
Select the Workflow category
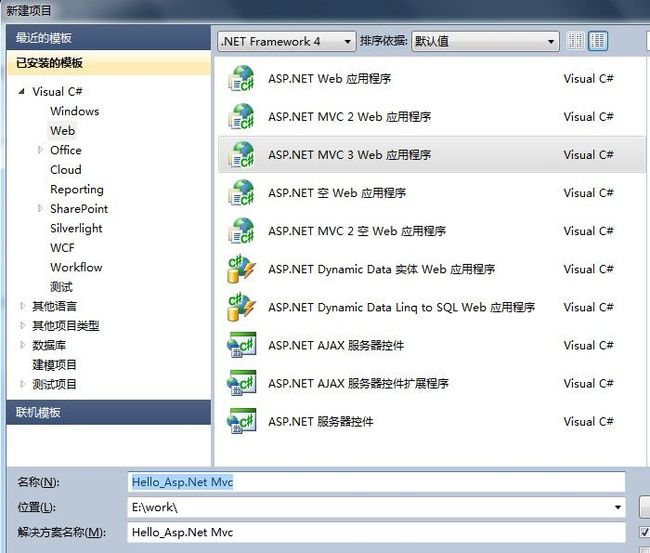(x=76, y=267)
